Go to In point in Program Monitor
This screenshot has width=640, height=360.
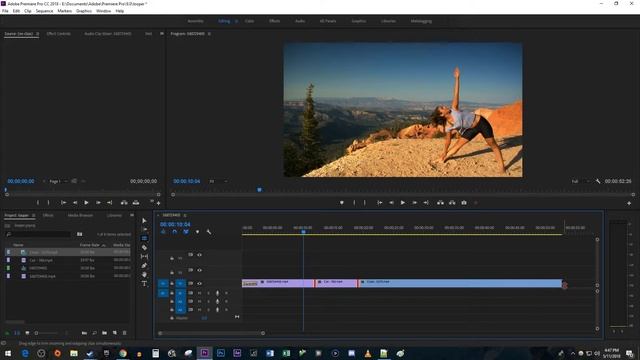380,202
